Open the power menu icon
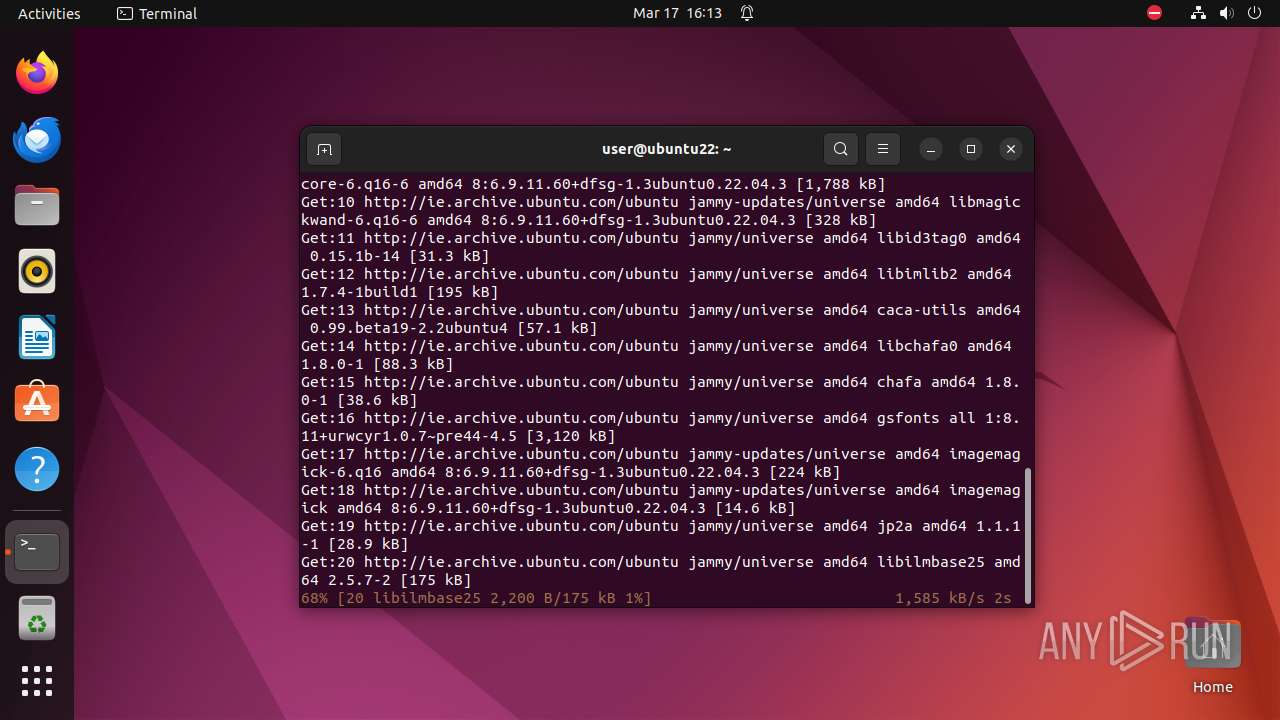 tap(1254, 13)
